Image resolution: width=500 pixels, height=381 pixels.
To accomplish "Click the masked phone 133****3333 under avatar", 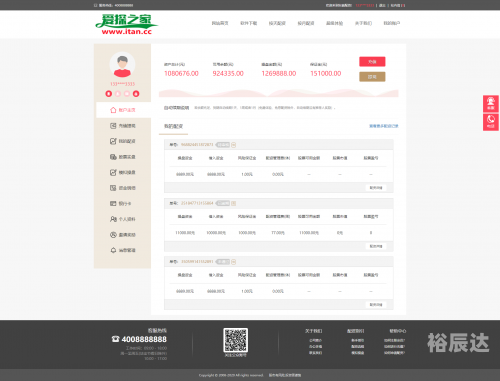I will click(122, 84).
